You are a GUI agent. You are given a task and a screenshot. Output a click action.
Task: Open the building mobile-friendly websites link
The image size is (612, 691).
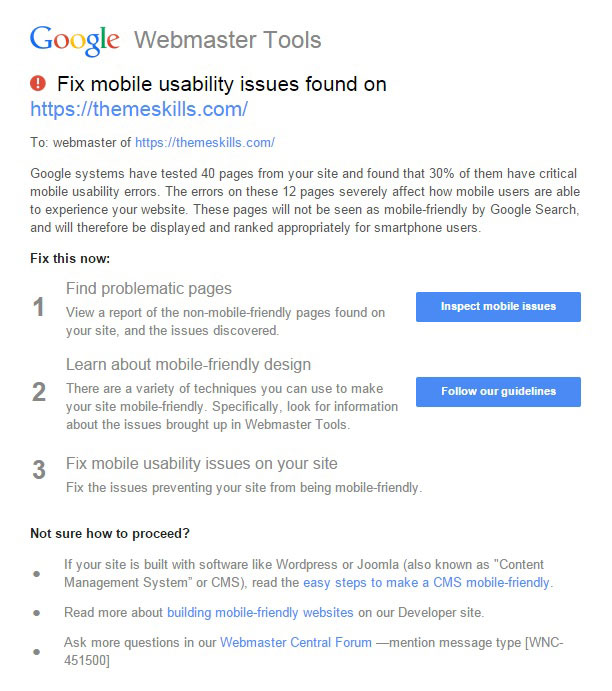(260, 613)
